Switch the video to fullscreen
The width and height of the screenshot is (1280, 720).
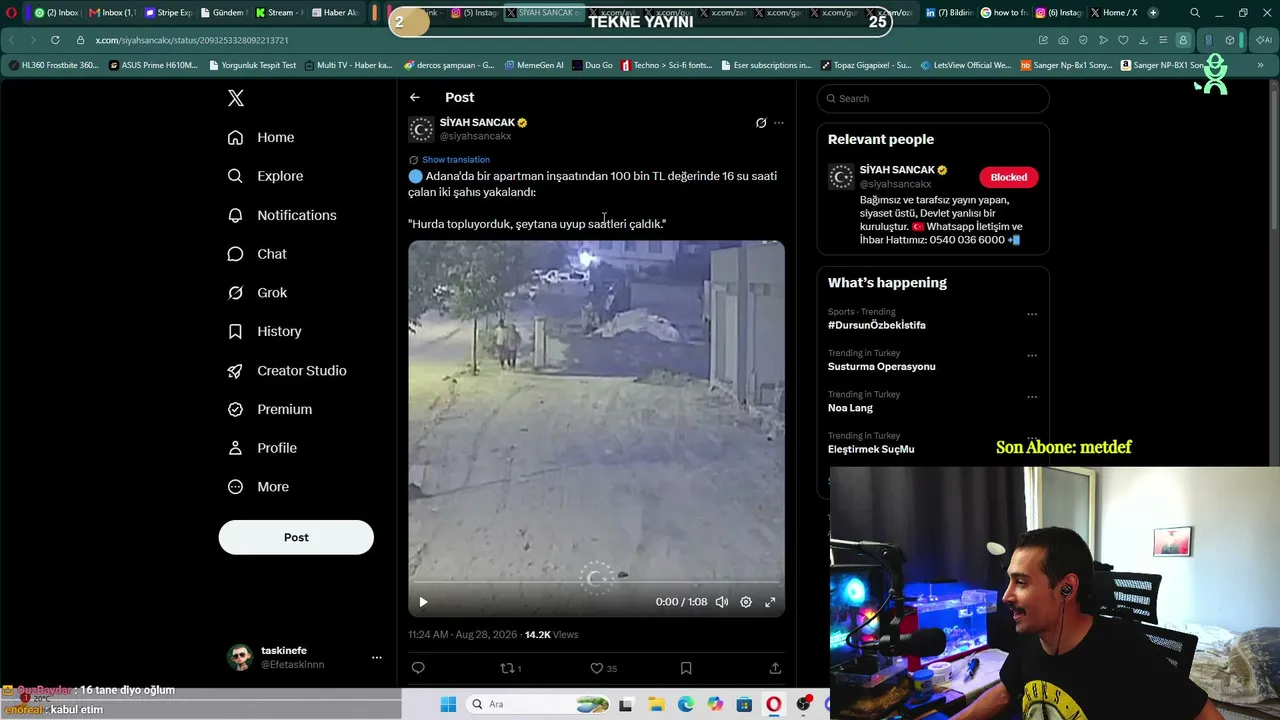point(770,602)
